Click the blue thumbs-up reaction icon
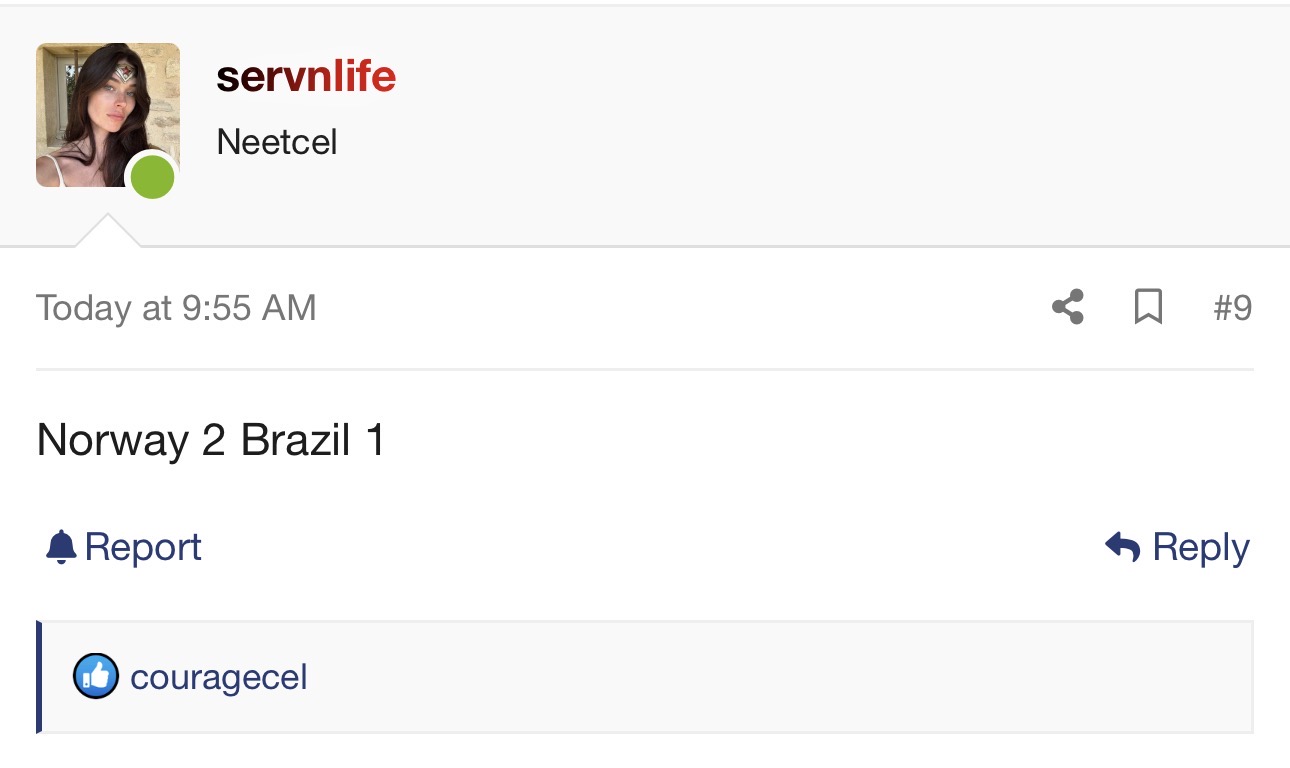Viewport: 1290px width, 768px height. click(96, 677)
